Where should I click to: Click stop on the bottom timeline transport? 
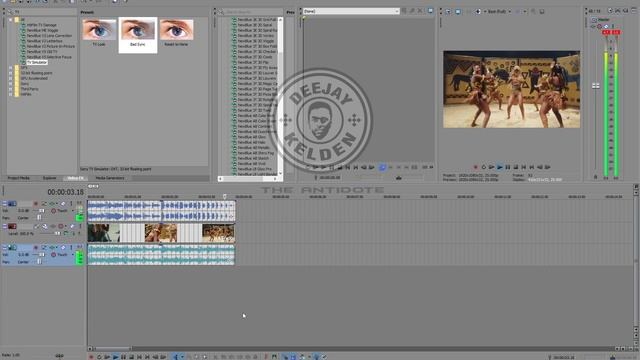click(x=131, y=357)
